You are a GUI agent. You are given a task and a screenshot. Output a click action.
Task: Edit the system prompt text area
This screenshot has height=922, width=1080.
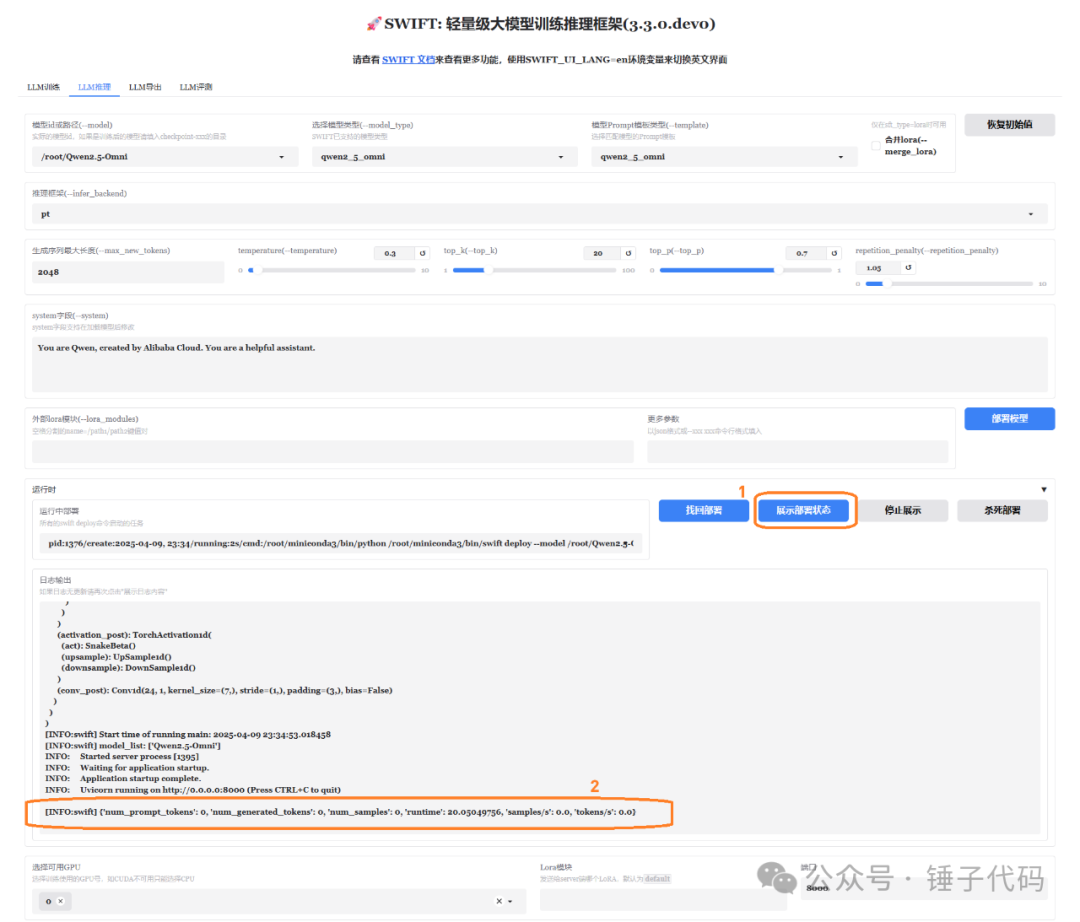tap(539, 364)
